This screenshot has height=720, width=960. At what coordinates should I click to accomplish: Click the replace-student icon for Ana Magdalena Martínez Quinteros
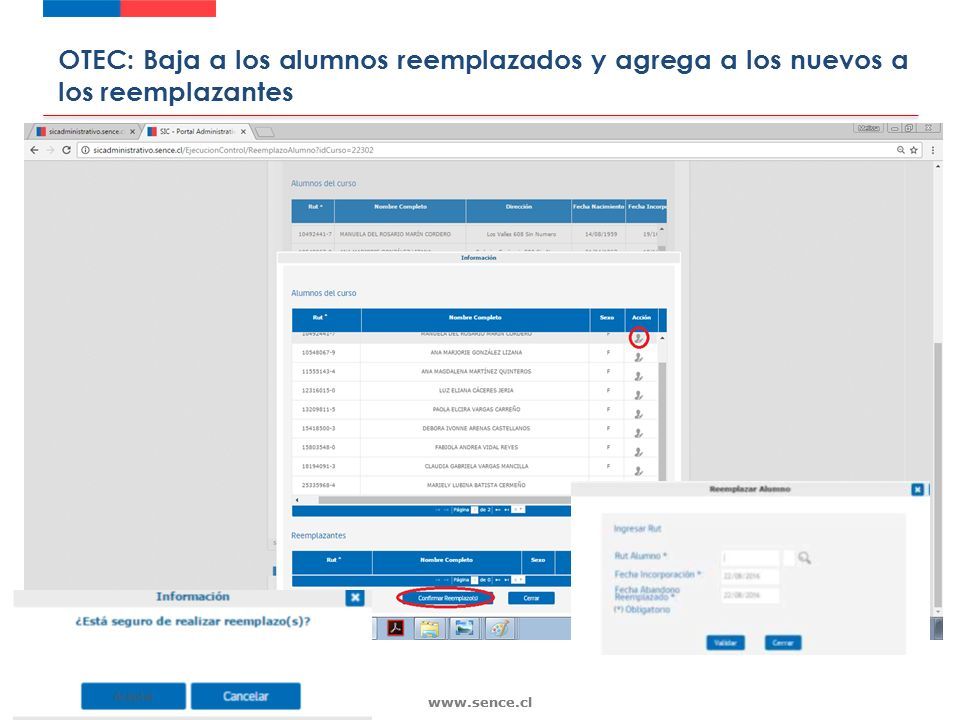639,377
